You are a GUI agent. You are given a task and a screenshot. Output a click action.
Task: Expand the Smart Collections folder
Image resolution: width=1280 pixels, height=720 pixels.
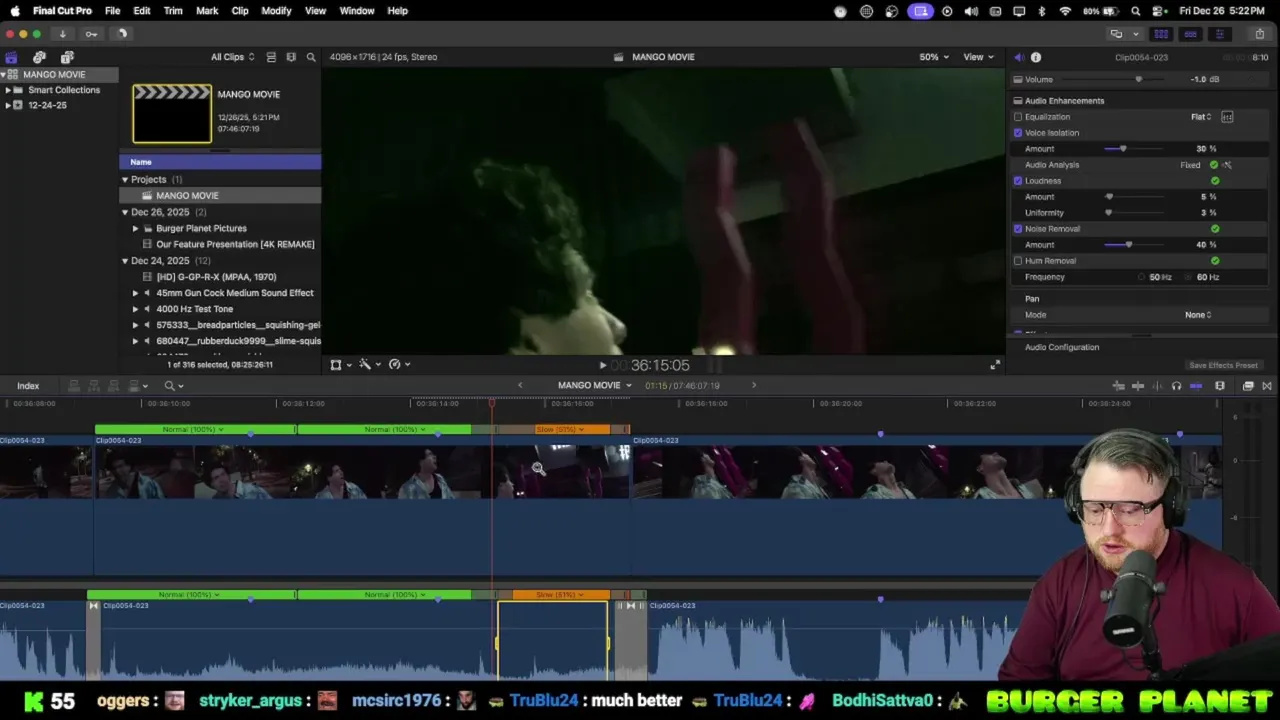click(8, 90)
